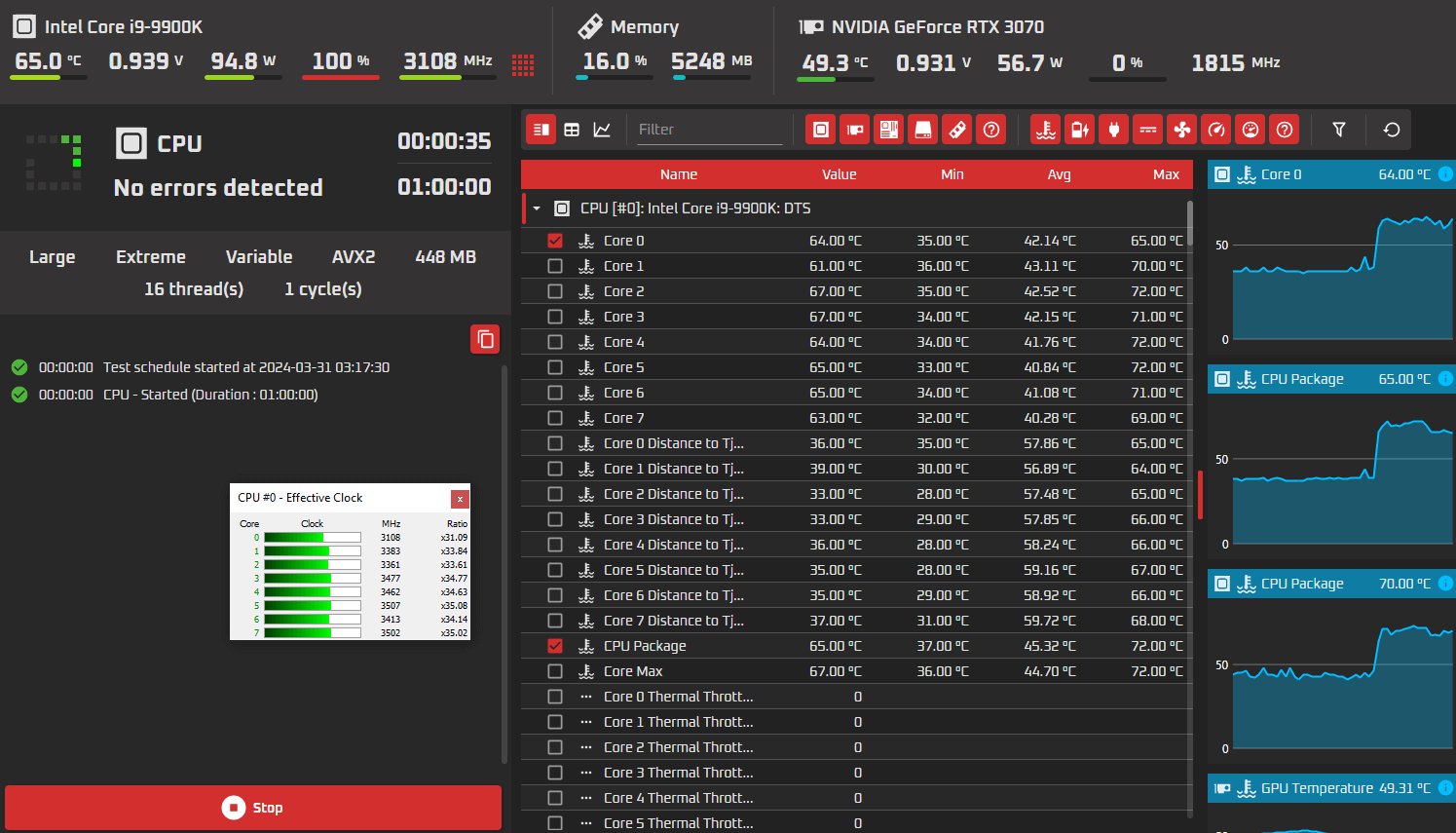Switch to the table-only view icon
Image resolution: width=1456 pixels, height=833 pixels.
tap(572, 130)
